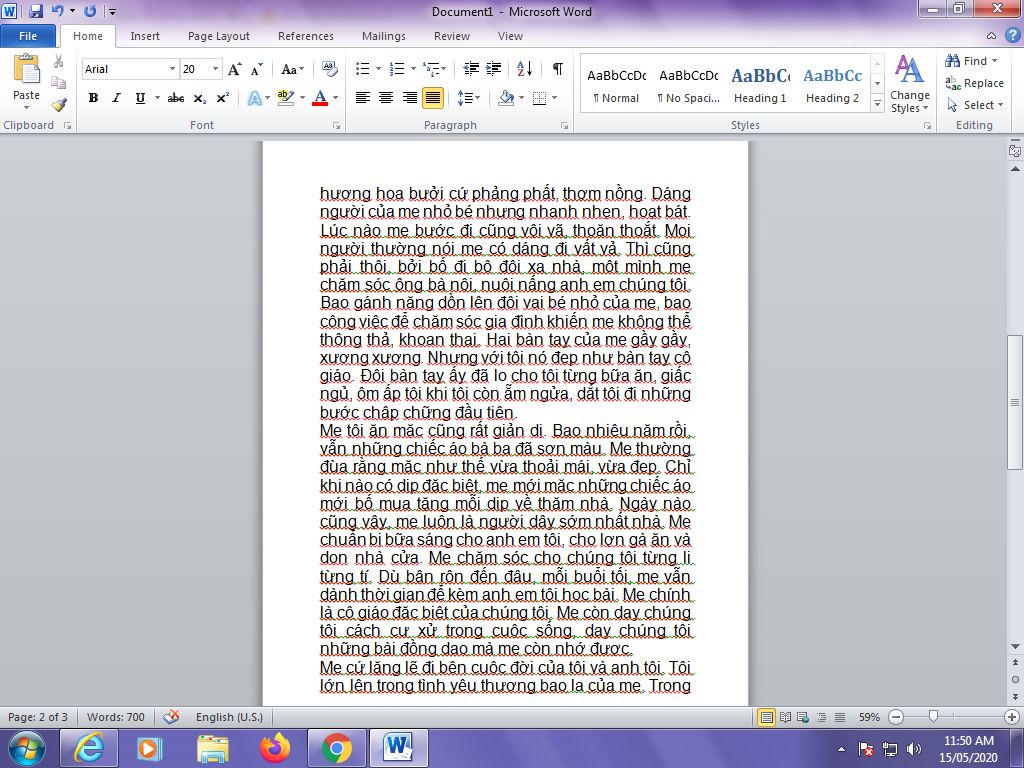Open the Select dropdown in Editing group

pos(975,105)
